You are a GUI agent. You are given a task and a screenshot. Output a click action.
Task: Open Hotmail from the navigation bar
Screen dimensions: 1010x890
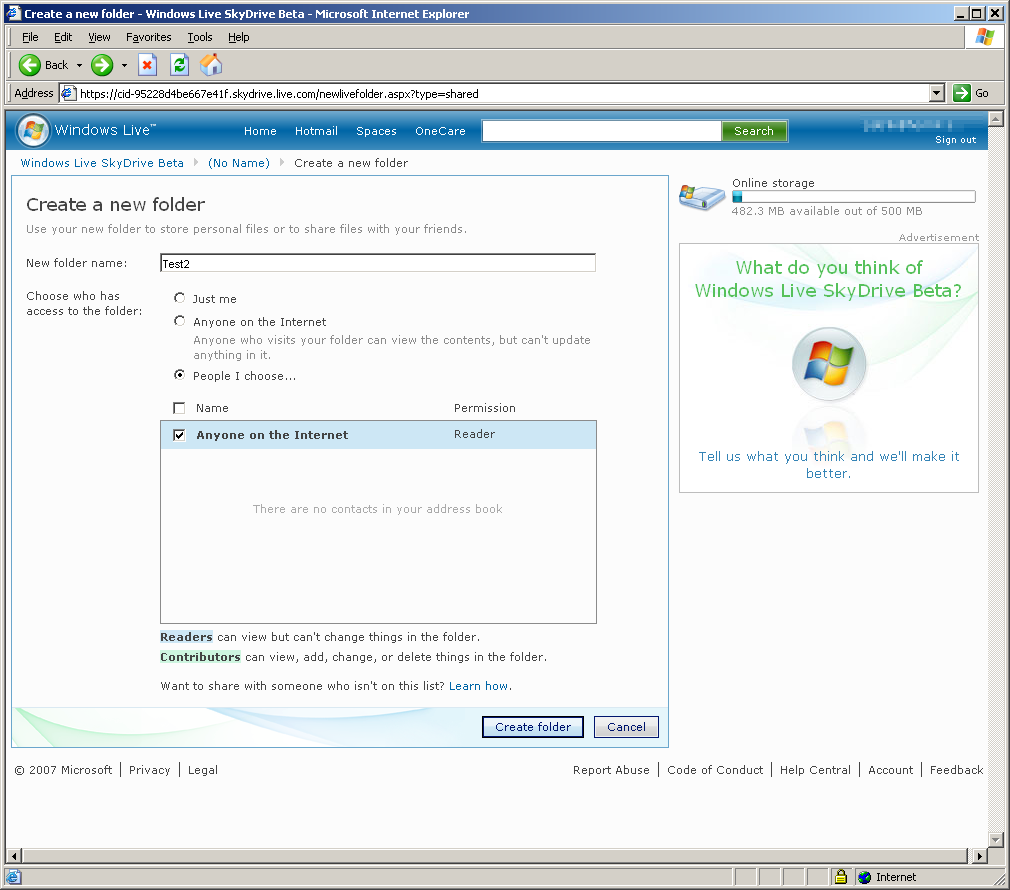(316, 131)
